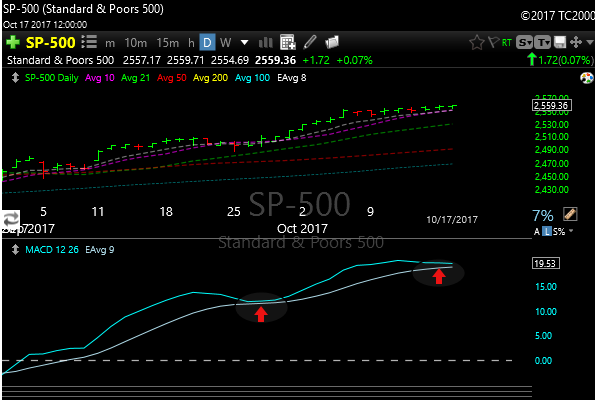Click the Oct 2017 axis label

[x=302, y=228]
